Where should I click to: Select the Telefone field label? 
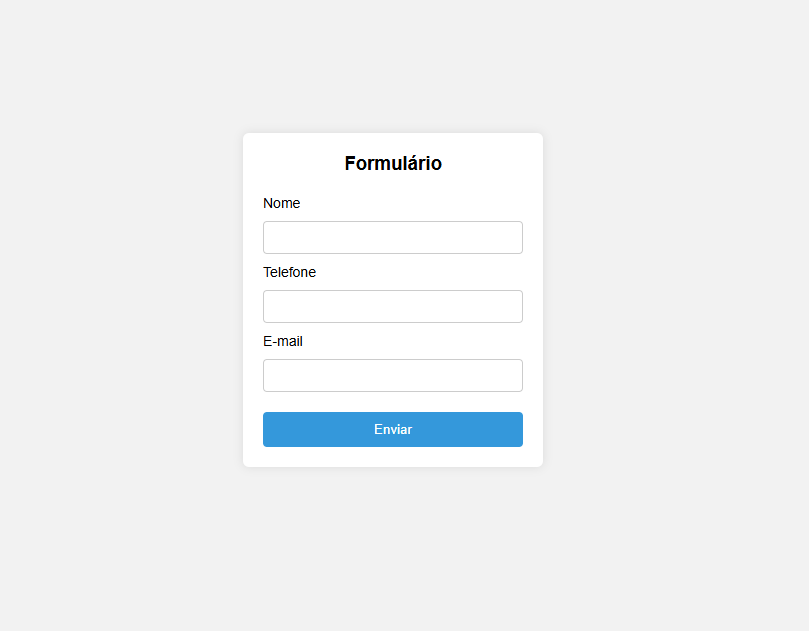289,272
